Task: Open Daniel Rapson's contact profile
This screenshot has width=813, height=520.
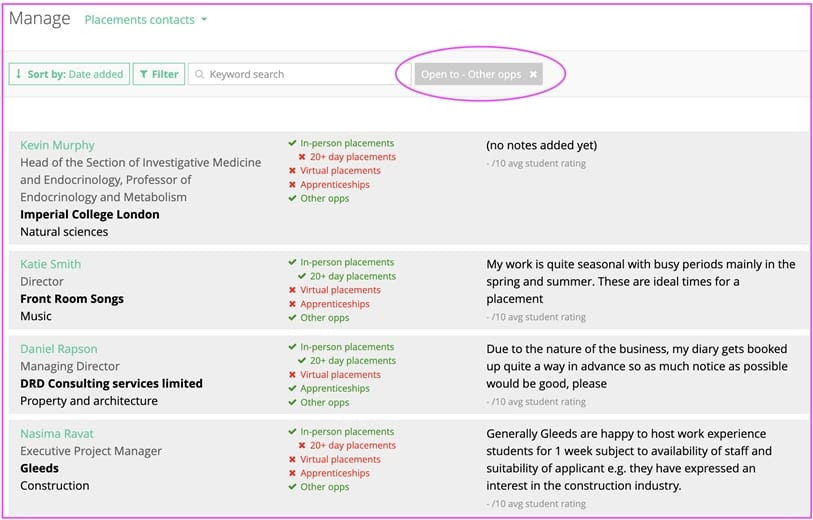Action: pyautogui.click(x=59, y=349)
